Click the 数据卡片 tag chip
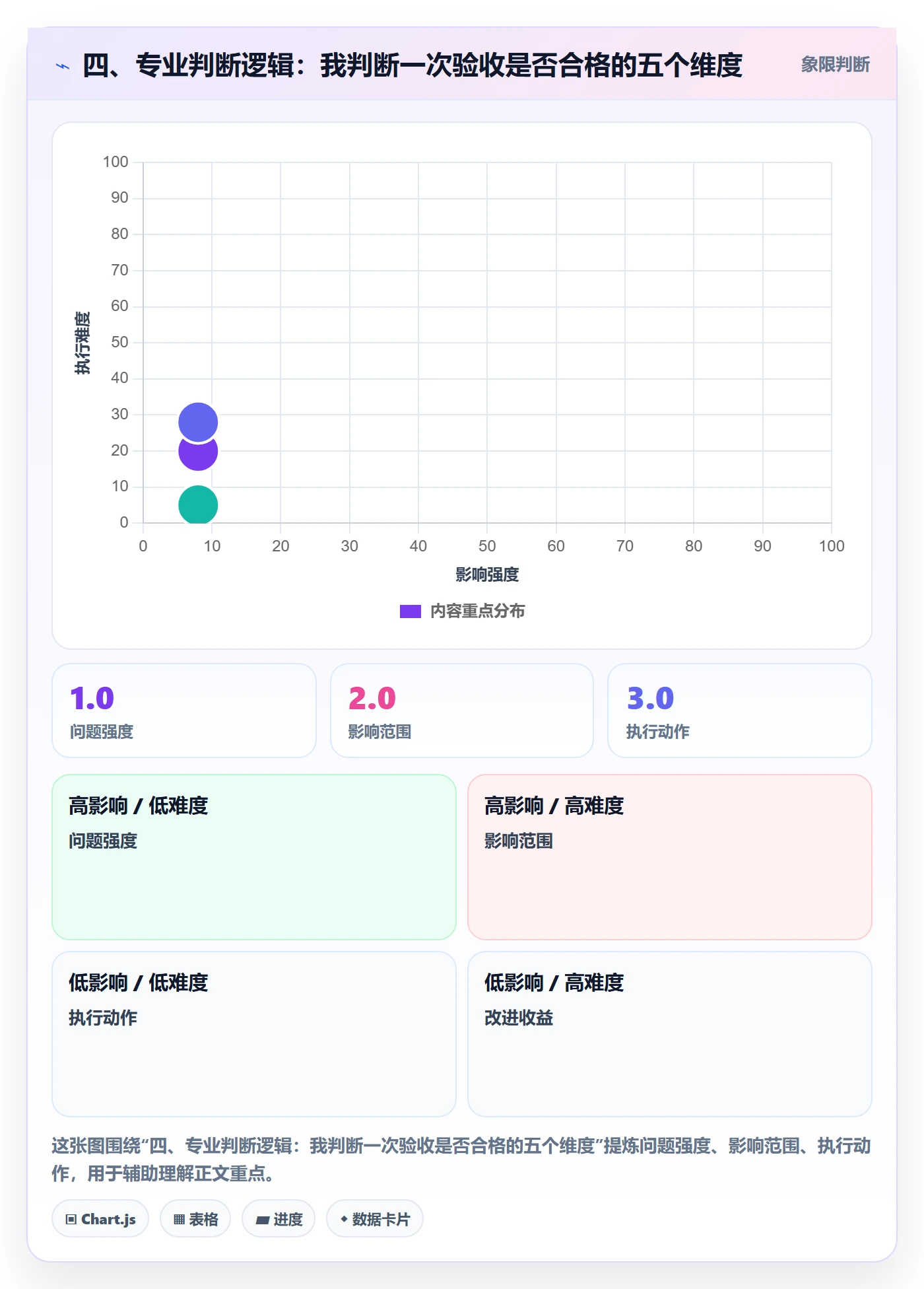Image resolution: width=924 pixels, height=1289 pixels. click(x=375, y=1219)
